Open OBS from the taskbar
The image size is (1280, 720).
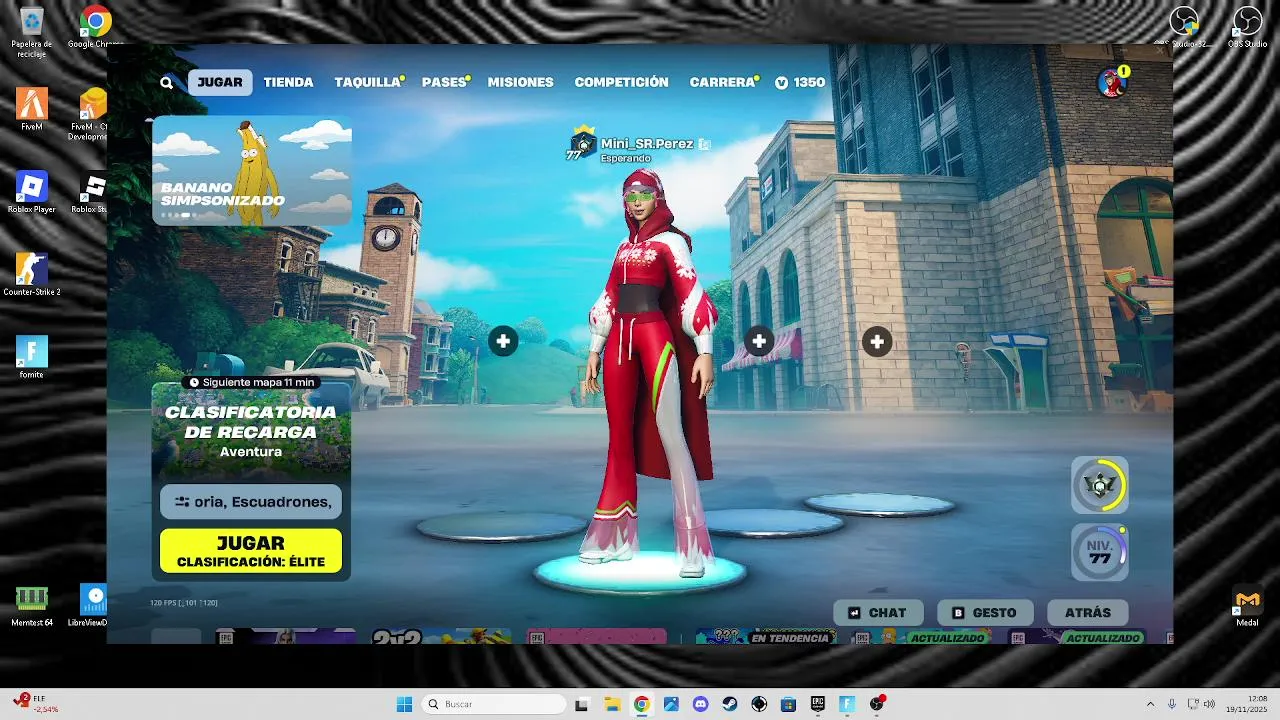tap(877, 704)
